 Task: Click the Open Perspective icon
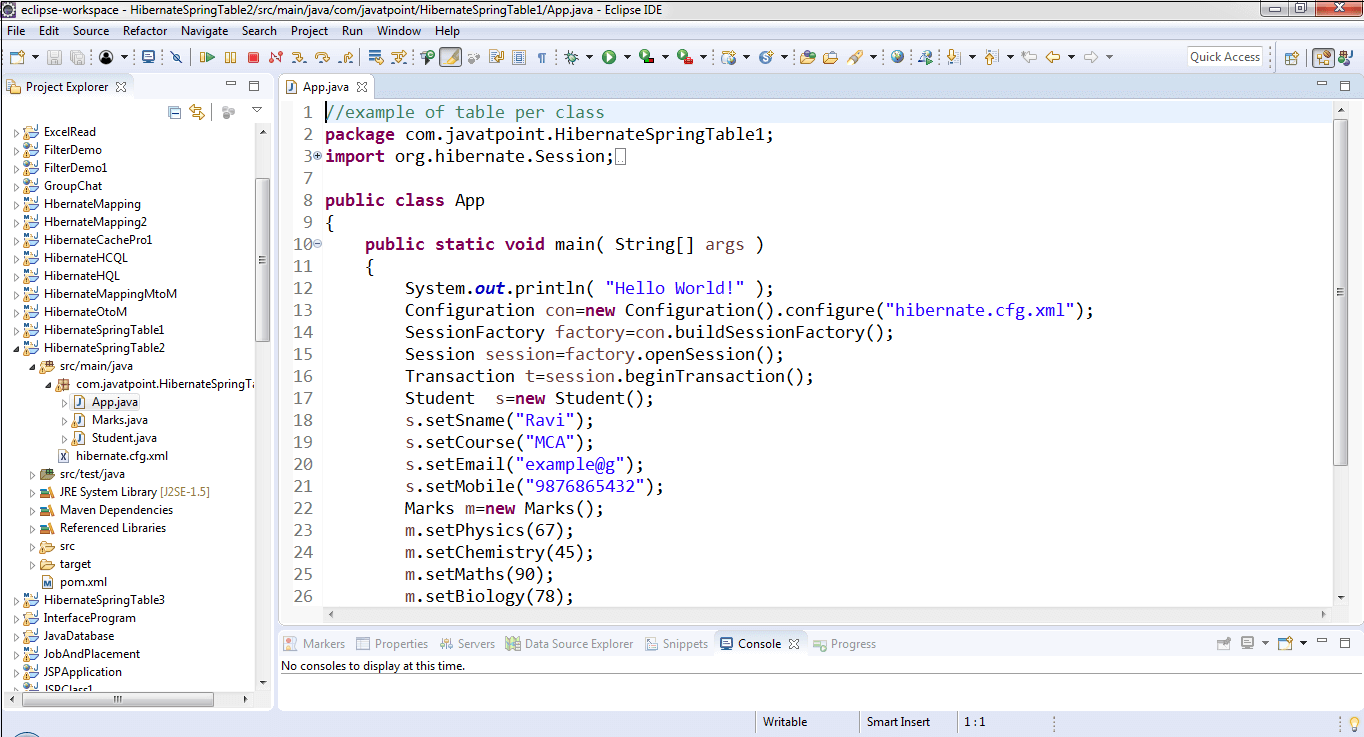pyautogui.click(x=1291, y=57)
